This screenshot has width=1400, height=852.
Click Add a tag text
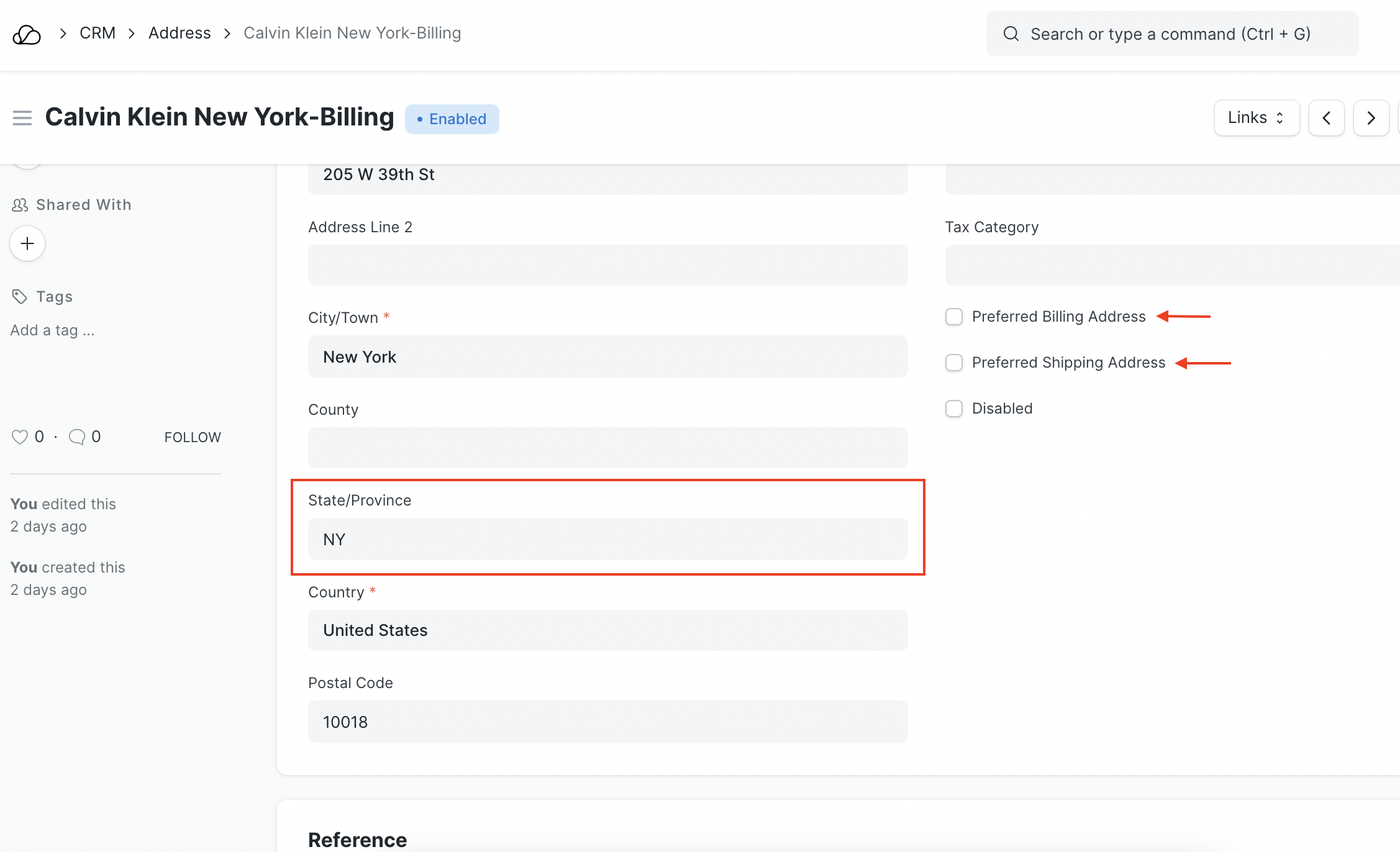pos(53,330)
